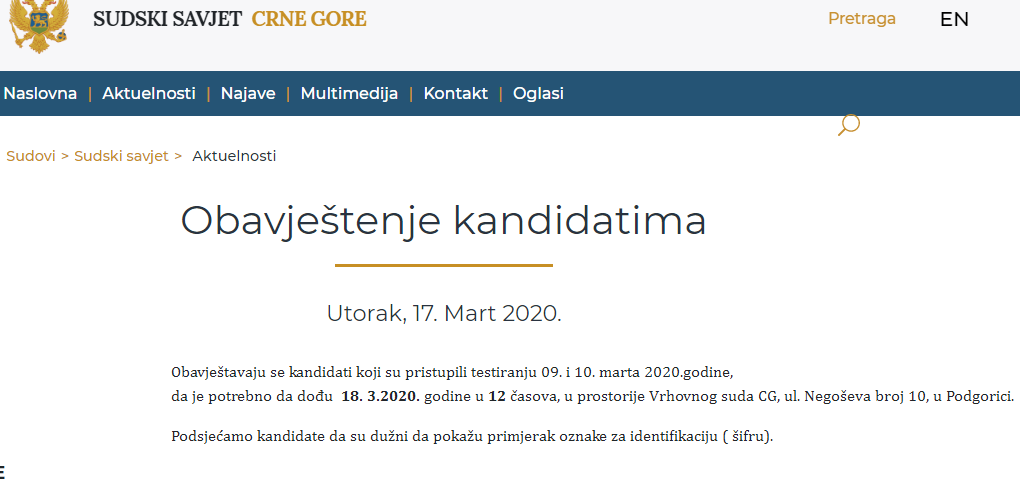Open search with the magnifying glass icon
This screenshot has width=1020, height=500.
(x=849, y=125)
